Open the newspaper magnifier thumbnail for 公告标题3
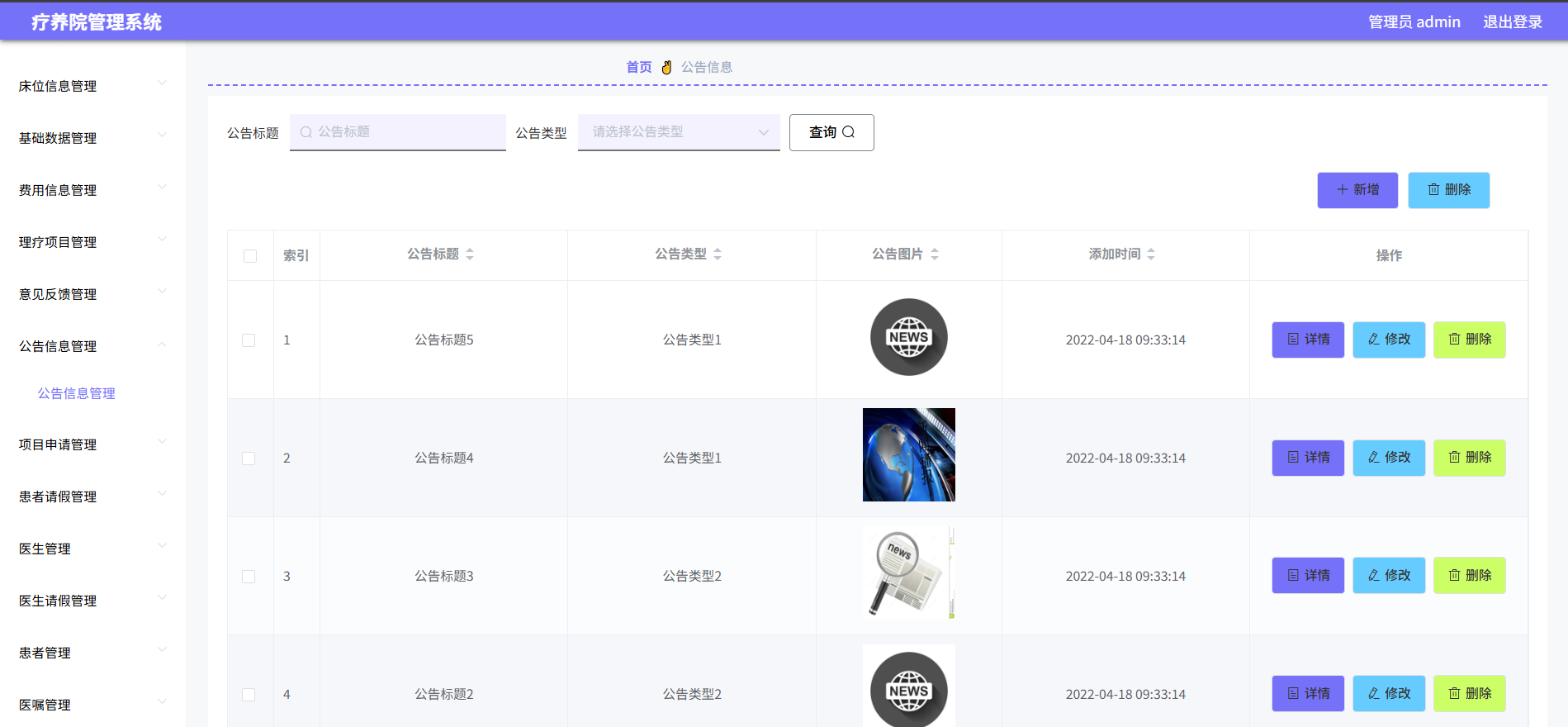This screenshot has width=1568, height=727. pyautogui.click(x=909, y=573)
